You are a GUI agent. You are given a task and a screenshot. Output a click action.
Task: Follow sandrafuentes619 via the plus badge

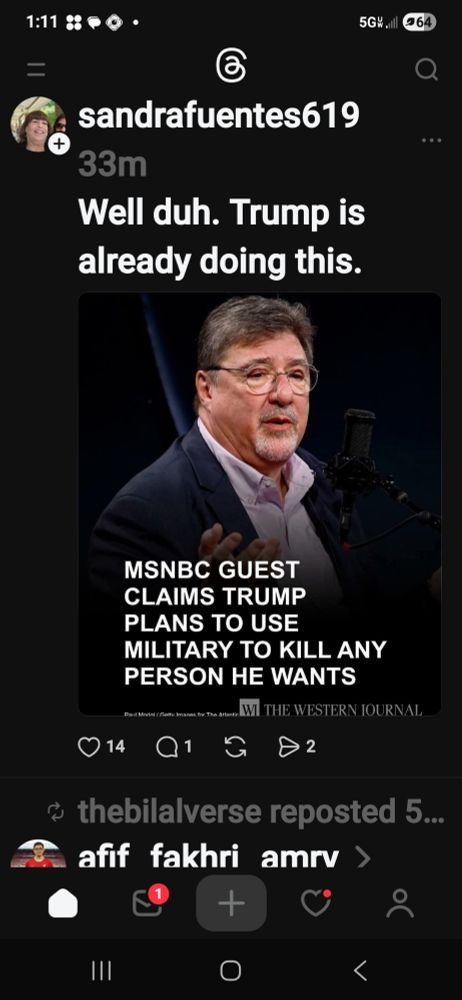coord(59,144)
